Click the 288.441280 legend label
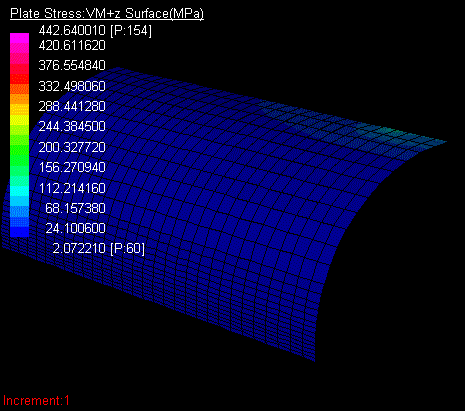Viewport: 466px width, 412px height. coord(72,106)
